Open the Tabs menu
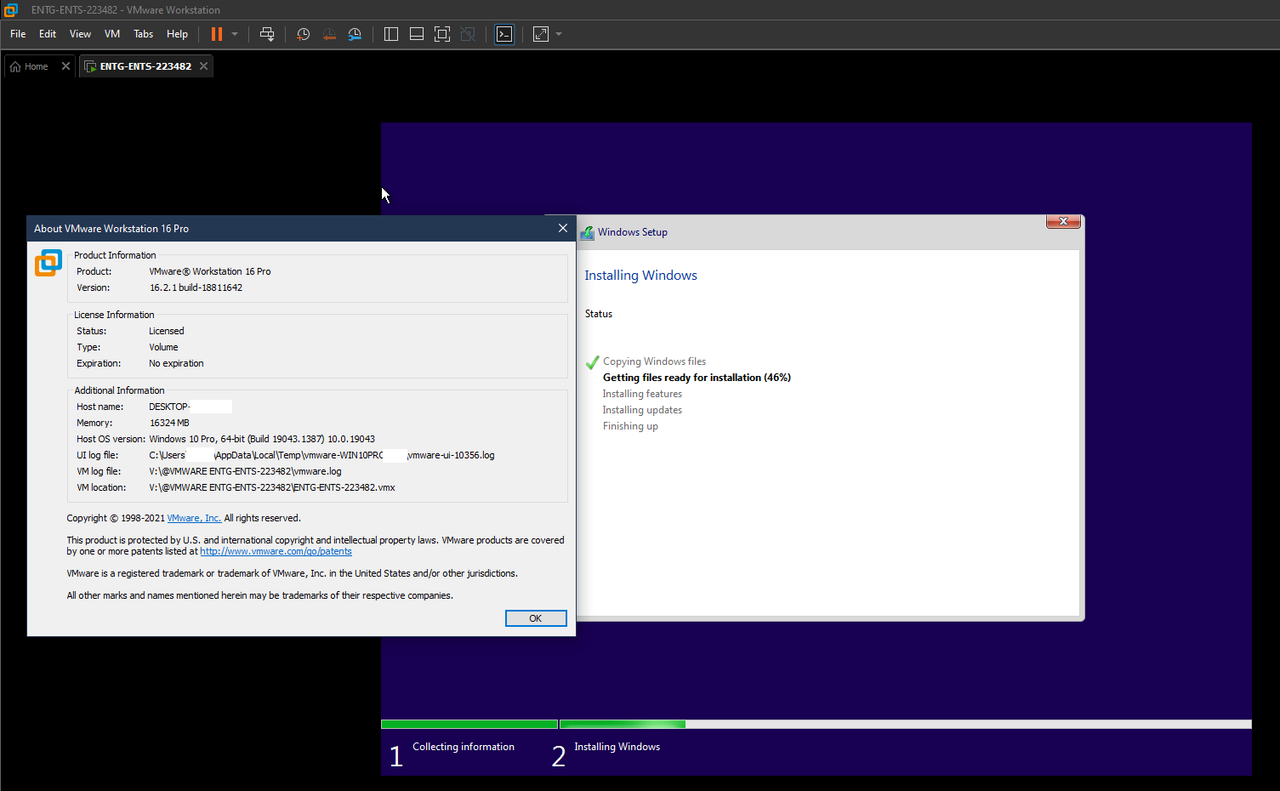Screen dimensions: 1280x791 (143, 34)
